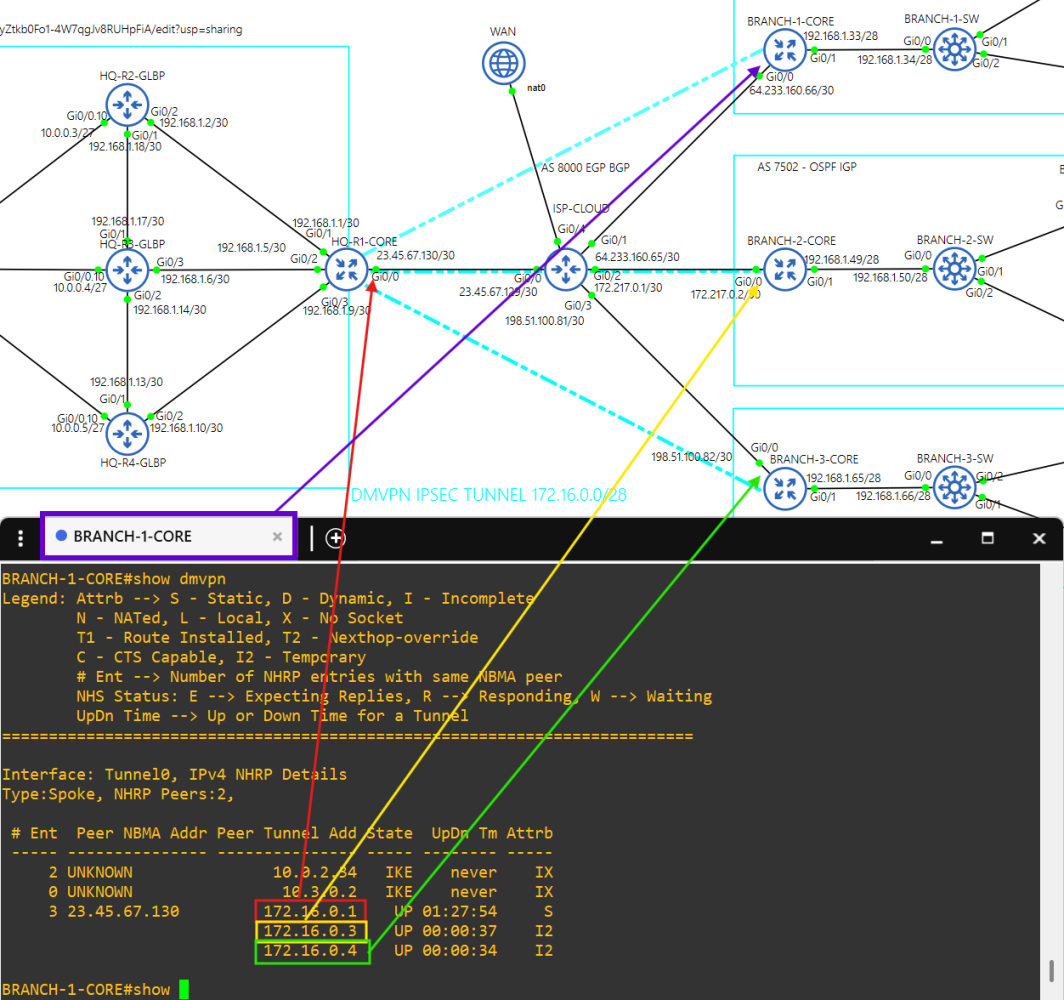The image size is (1064, 1000).
Task: Click the terminal command prompt cursor
Action: pos(183,989)
